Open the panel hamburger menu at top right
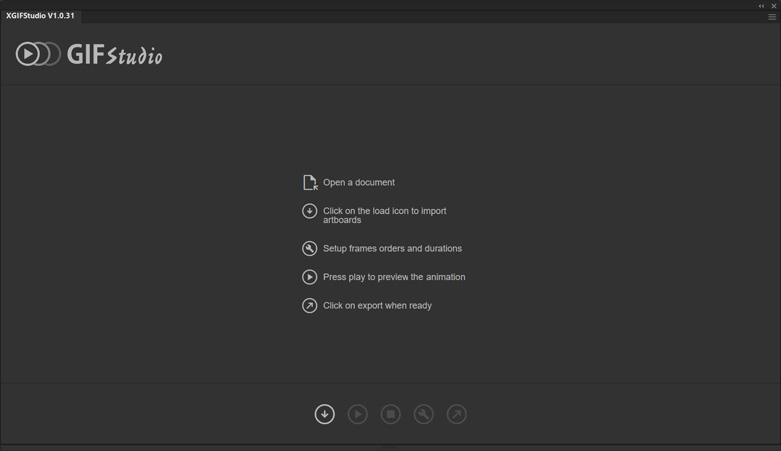This screenshot has width=781, height=451. click(772, 17)
